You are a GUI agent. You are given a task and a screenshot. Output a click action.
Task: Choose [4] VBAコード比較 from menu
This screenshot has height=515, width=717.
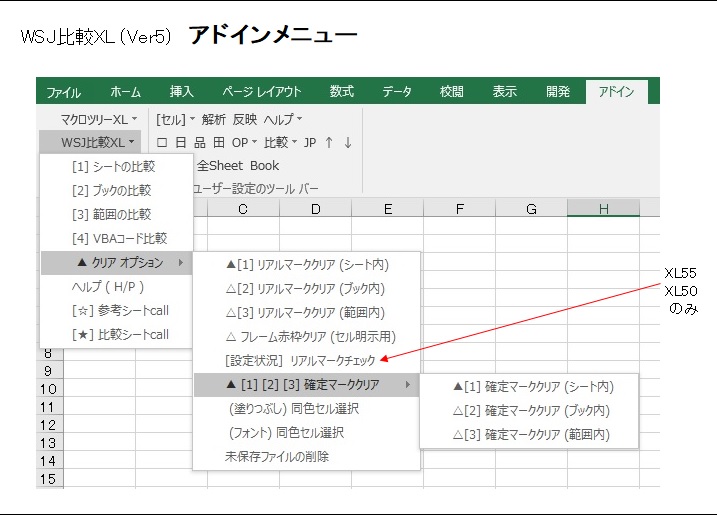click(x=119, y=238)
